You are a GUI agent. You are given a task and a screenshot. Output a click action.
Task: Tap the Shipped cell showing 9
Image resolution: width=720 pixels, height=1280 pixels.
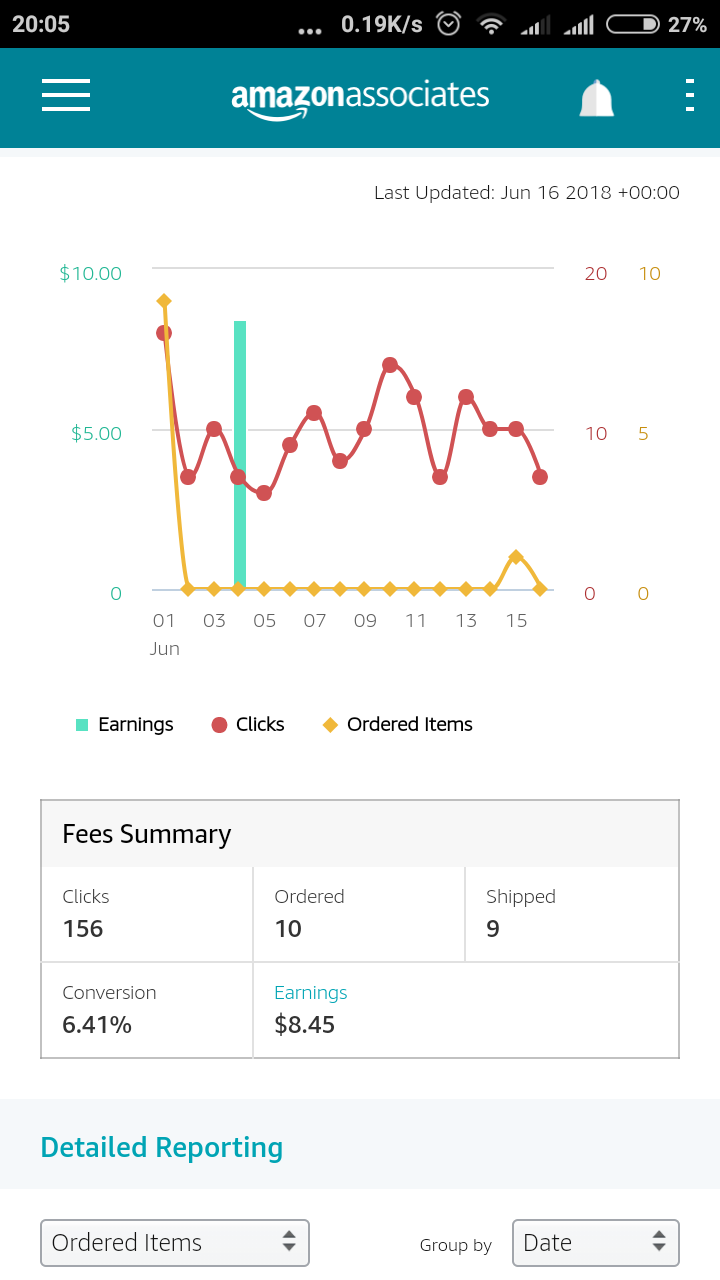tap(572, 914)
